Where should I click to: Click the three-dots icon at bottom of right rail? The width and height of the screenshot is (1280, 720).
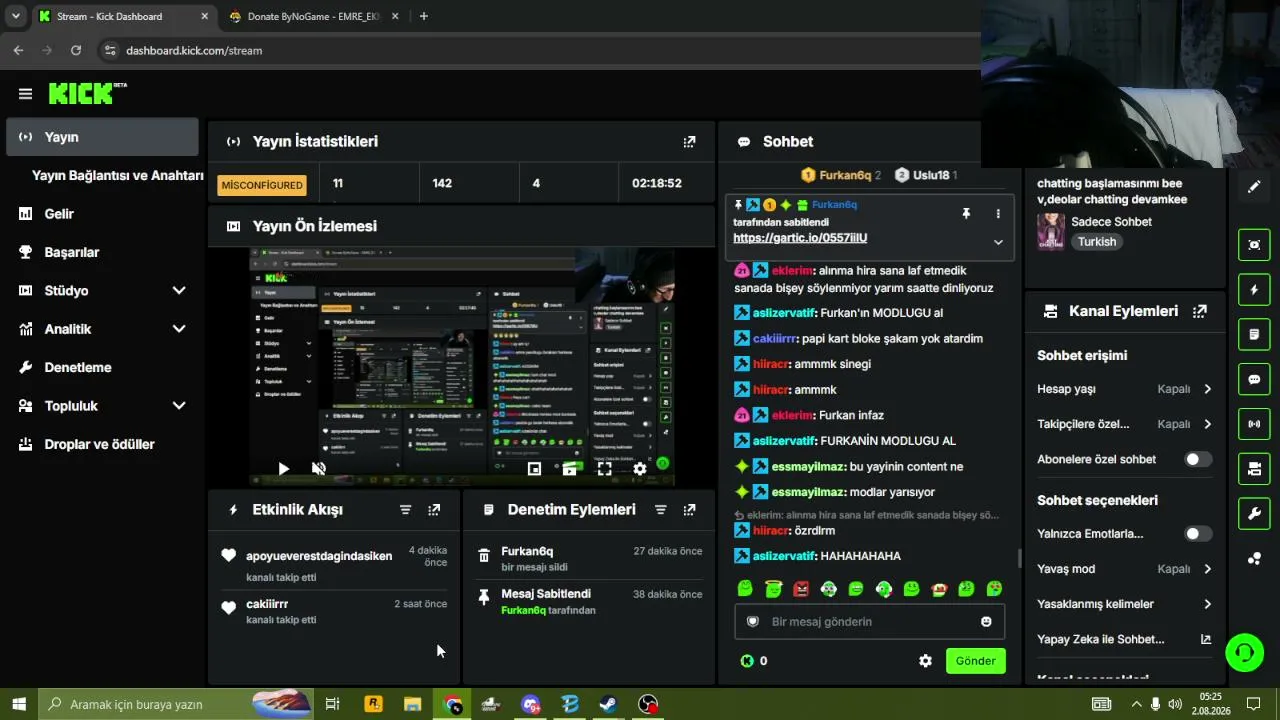coord(1254,559)
